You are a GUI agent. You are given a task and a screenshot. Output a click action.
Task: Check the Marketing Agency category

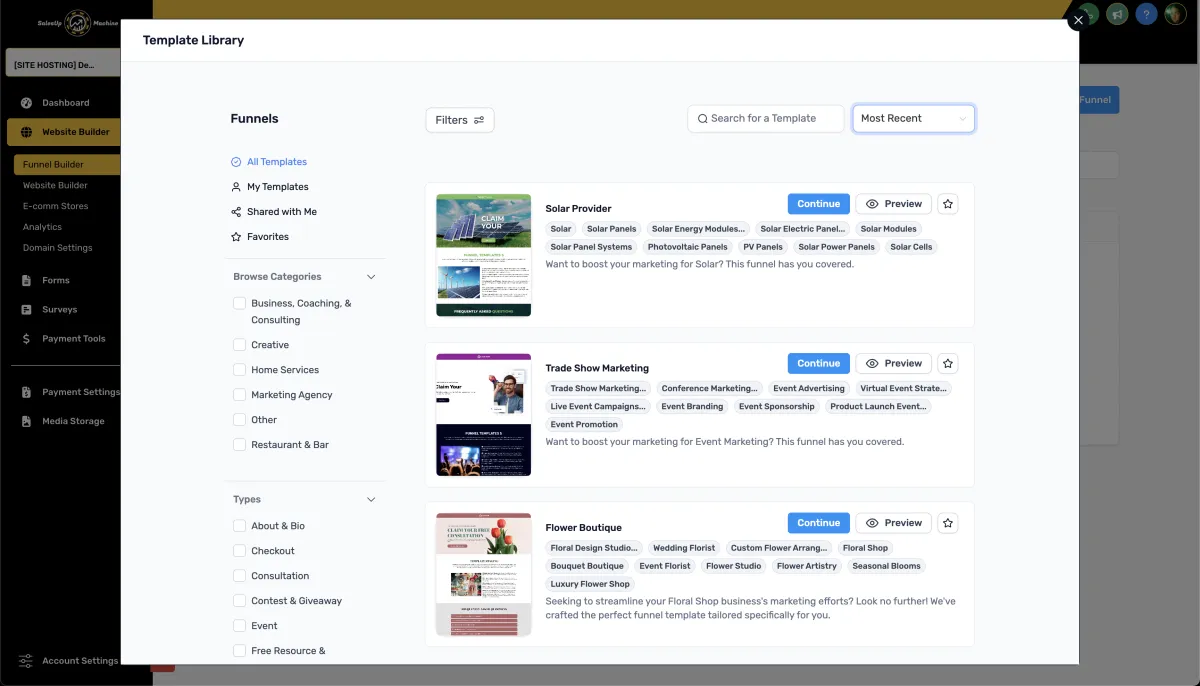[239, 395]
